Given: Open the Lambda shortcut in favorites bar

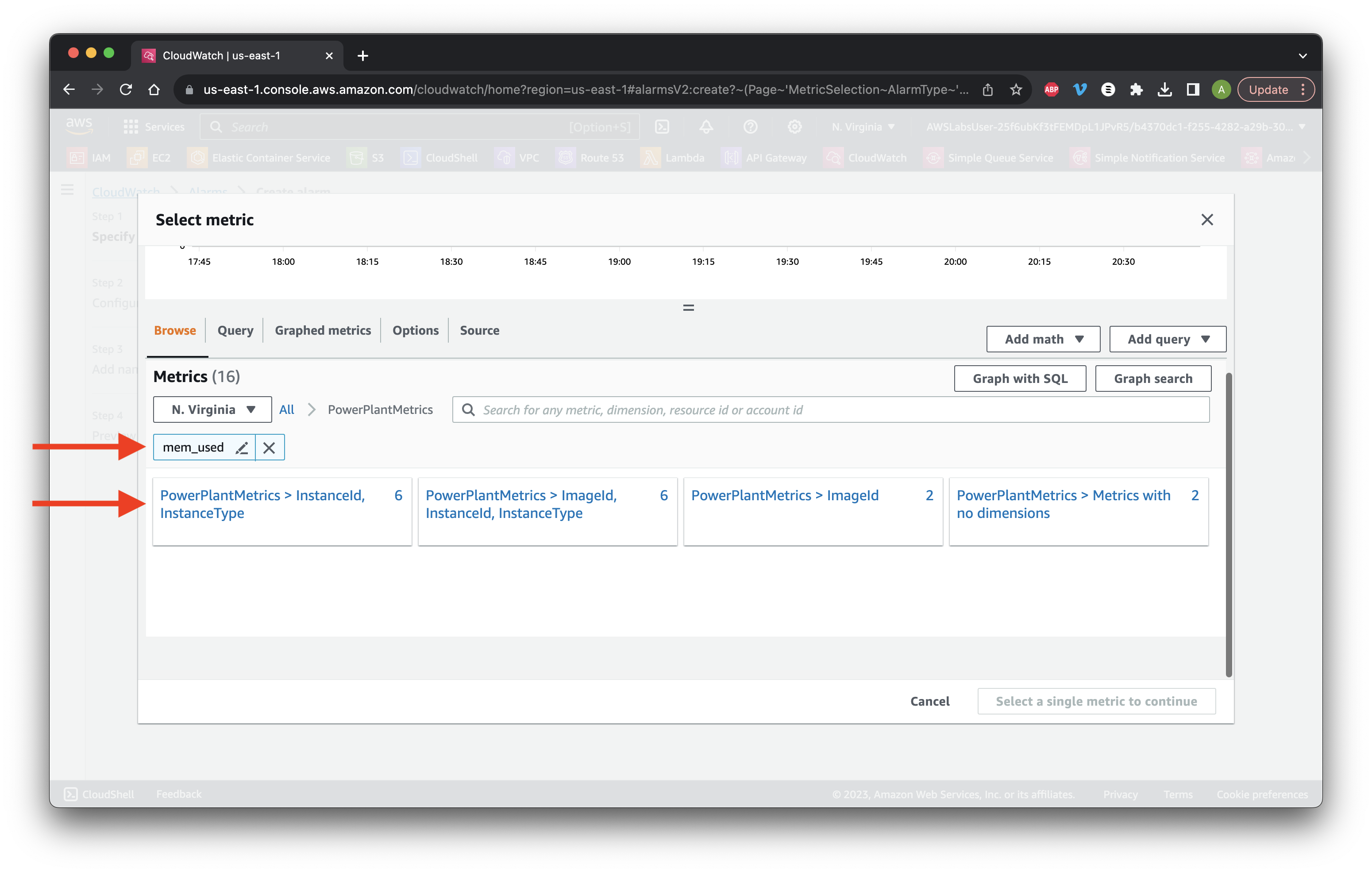Looking at the screenshot, I should click(673, 158).
